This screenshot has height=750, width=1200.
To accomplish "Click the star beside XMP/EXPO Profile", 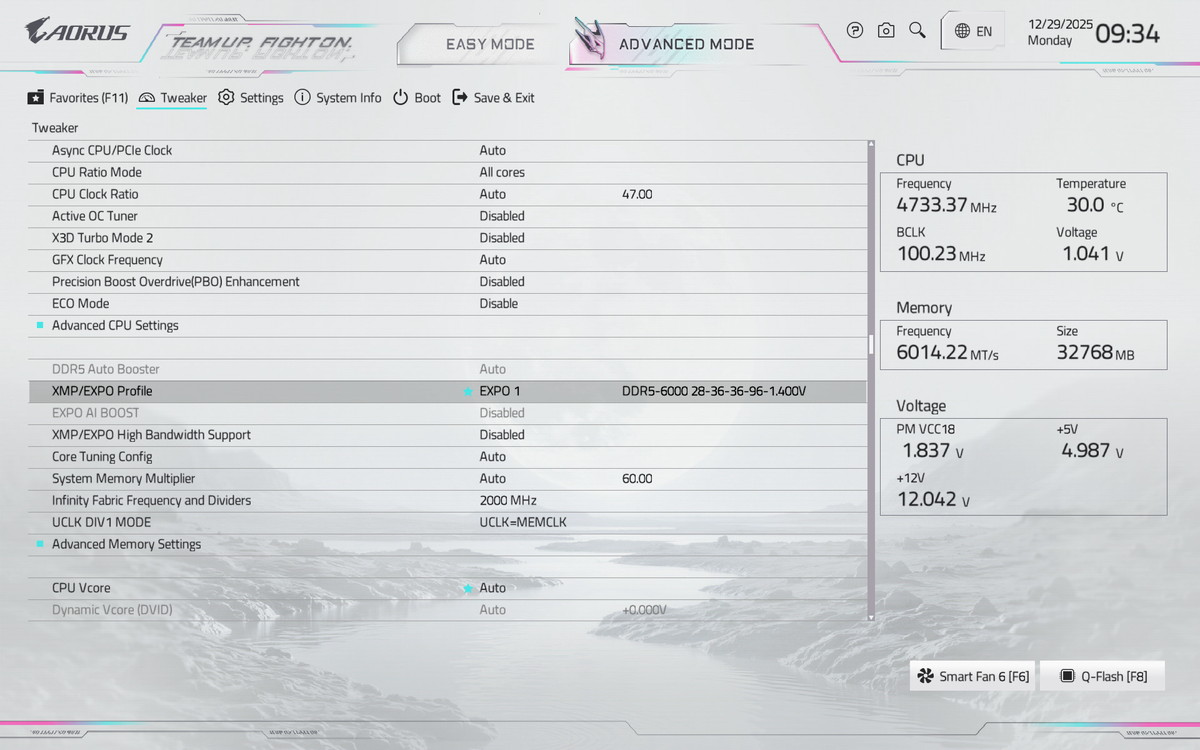I will click(x=468, y=392).
